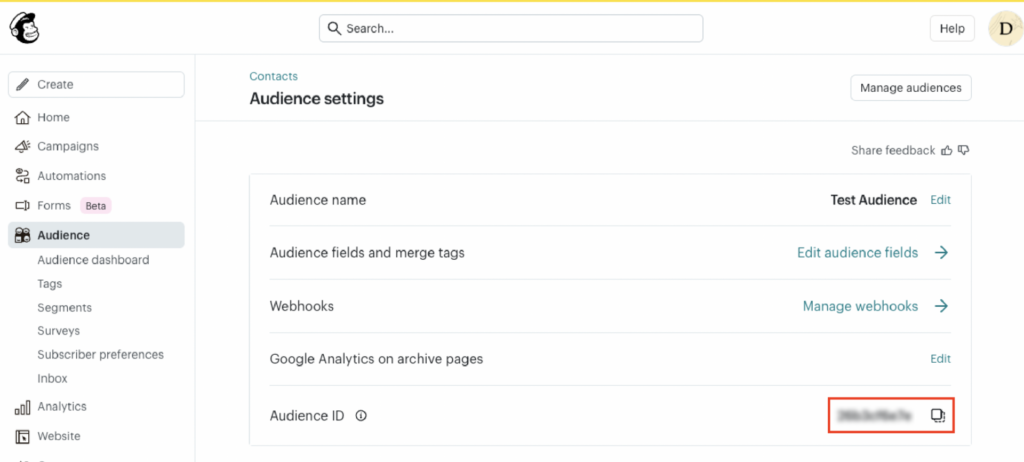
Task: Click the Create button
Action: [96, 85]
